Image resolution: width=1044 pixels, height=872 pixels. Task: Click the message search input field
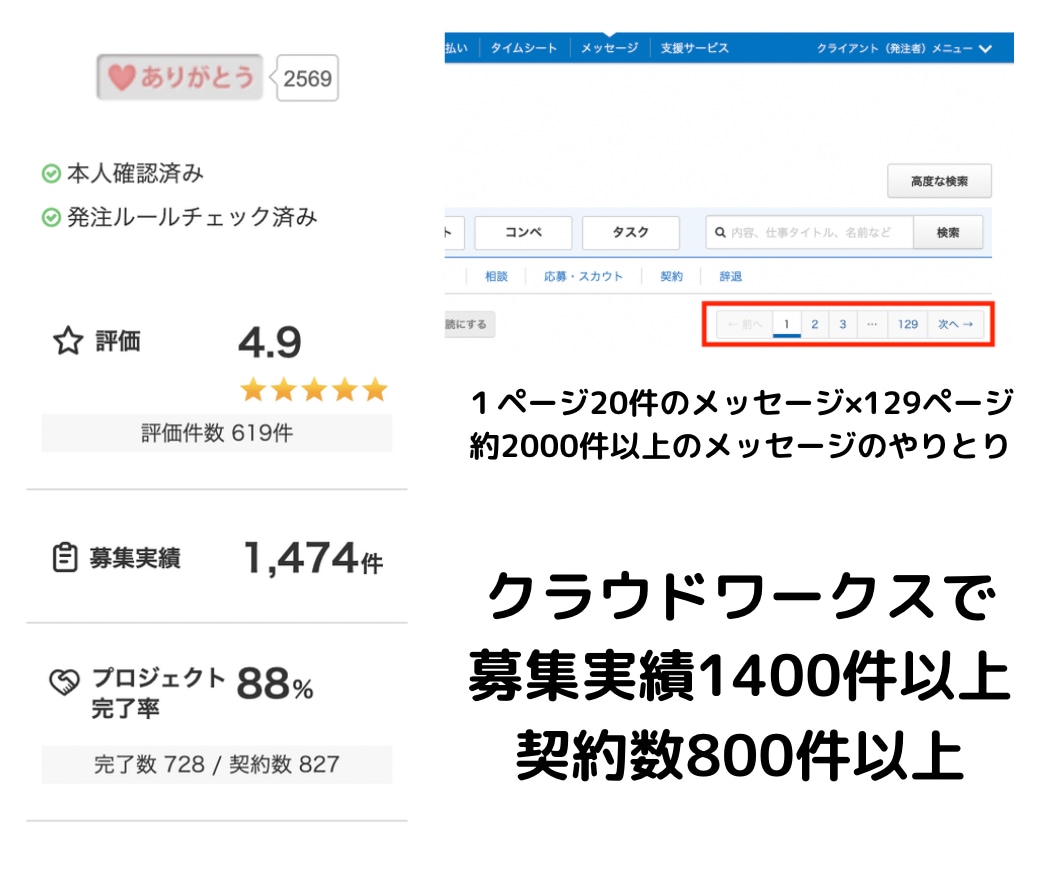pos(809,232)
